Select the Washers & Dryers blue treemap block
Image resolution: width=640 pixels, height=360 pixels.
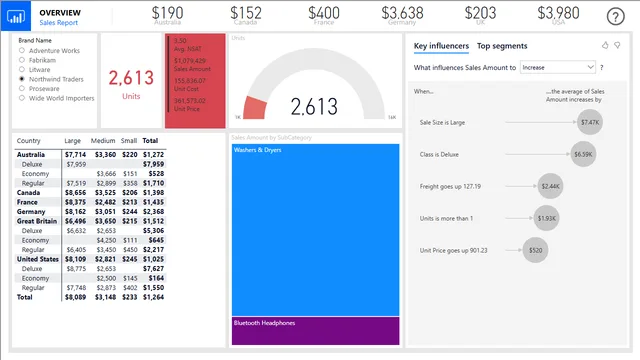tap(316, 230)
